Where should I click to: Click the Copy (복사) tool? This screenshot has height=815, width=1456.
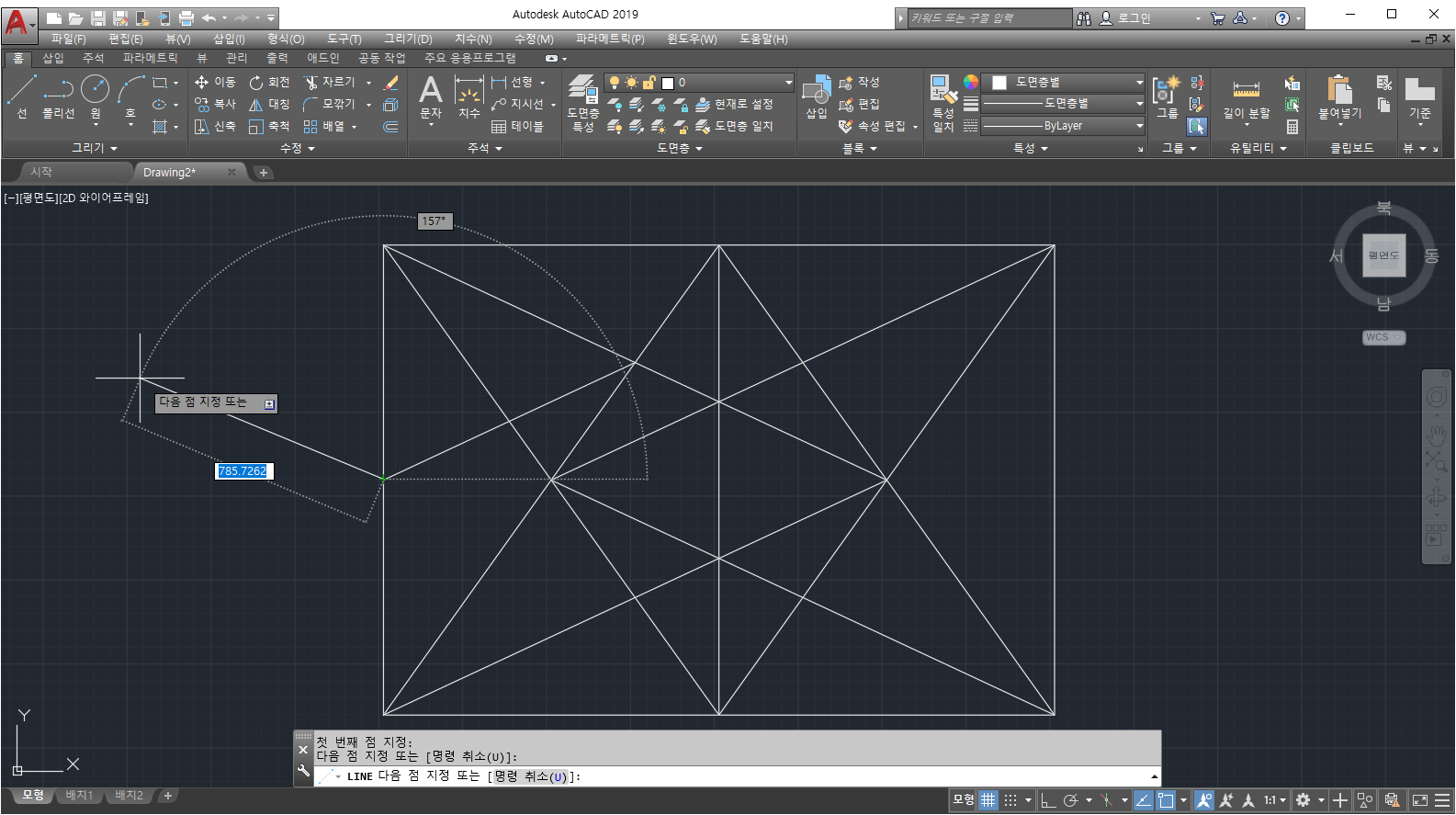coord(215,104)
